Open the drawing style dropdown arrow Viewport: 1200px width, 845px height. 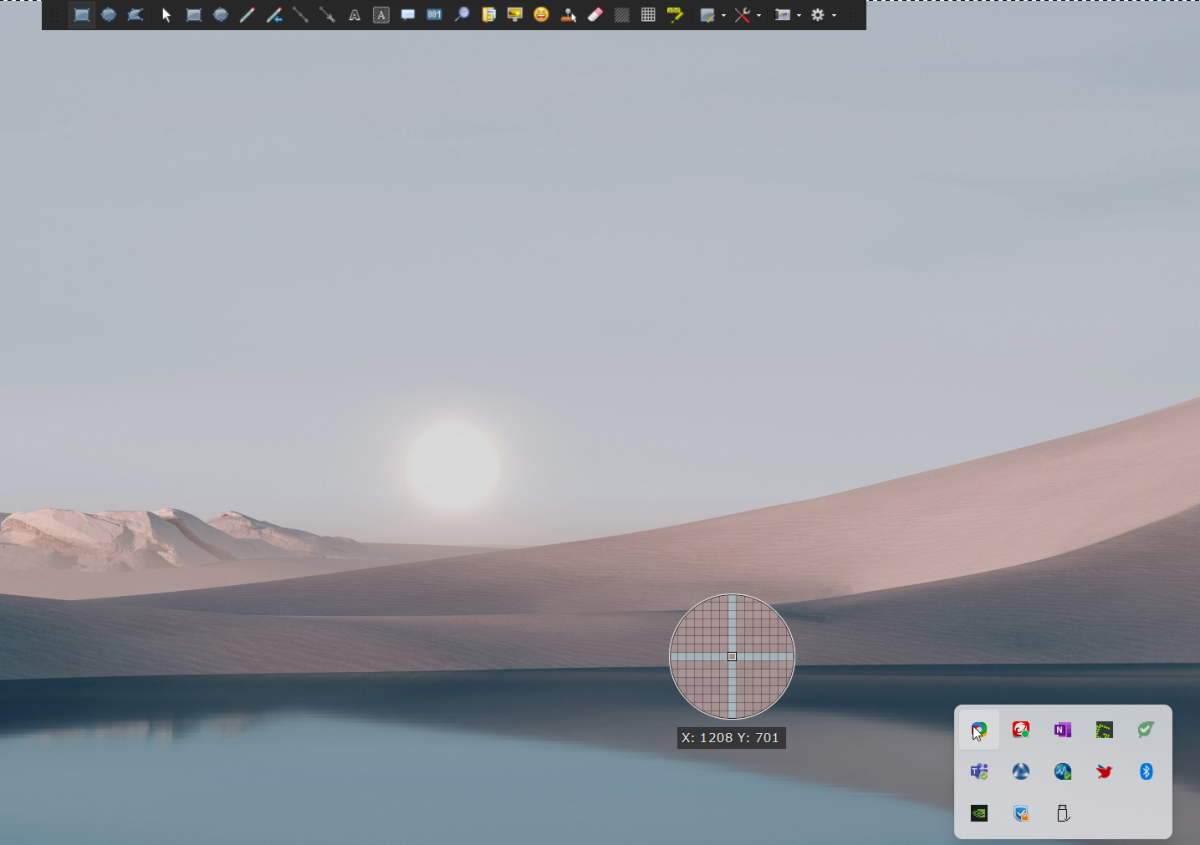[723, 15]
